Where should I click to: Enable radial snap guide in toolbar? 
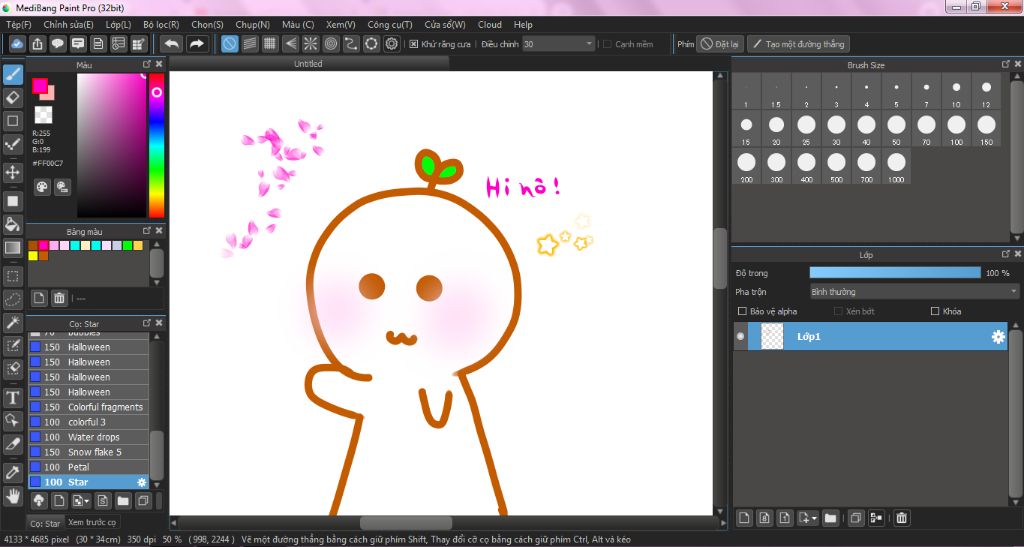310,44
